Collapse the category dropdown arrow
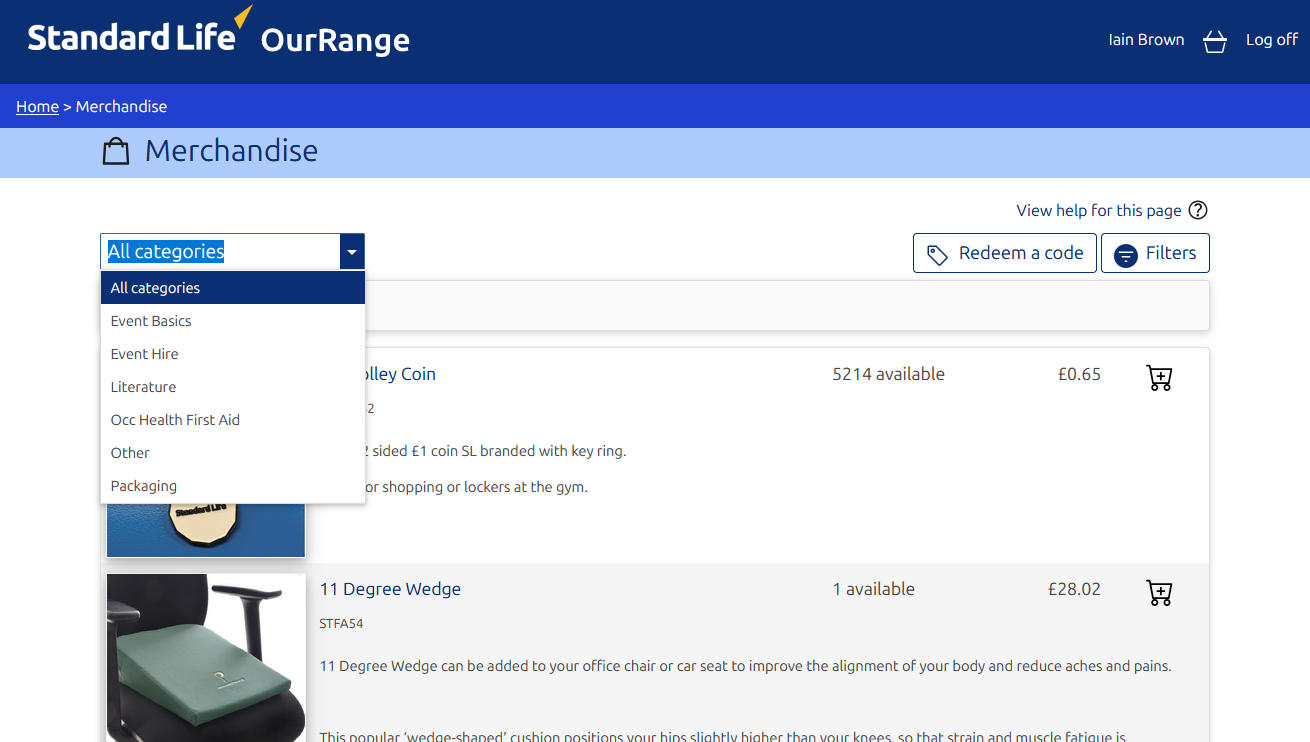Viewport: 1310px width, 742px height. click(352, 253)
